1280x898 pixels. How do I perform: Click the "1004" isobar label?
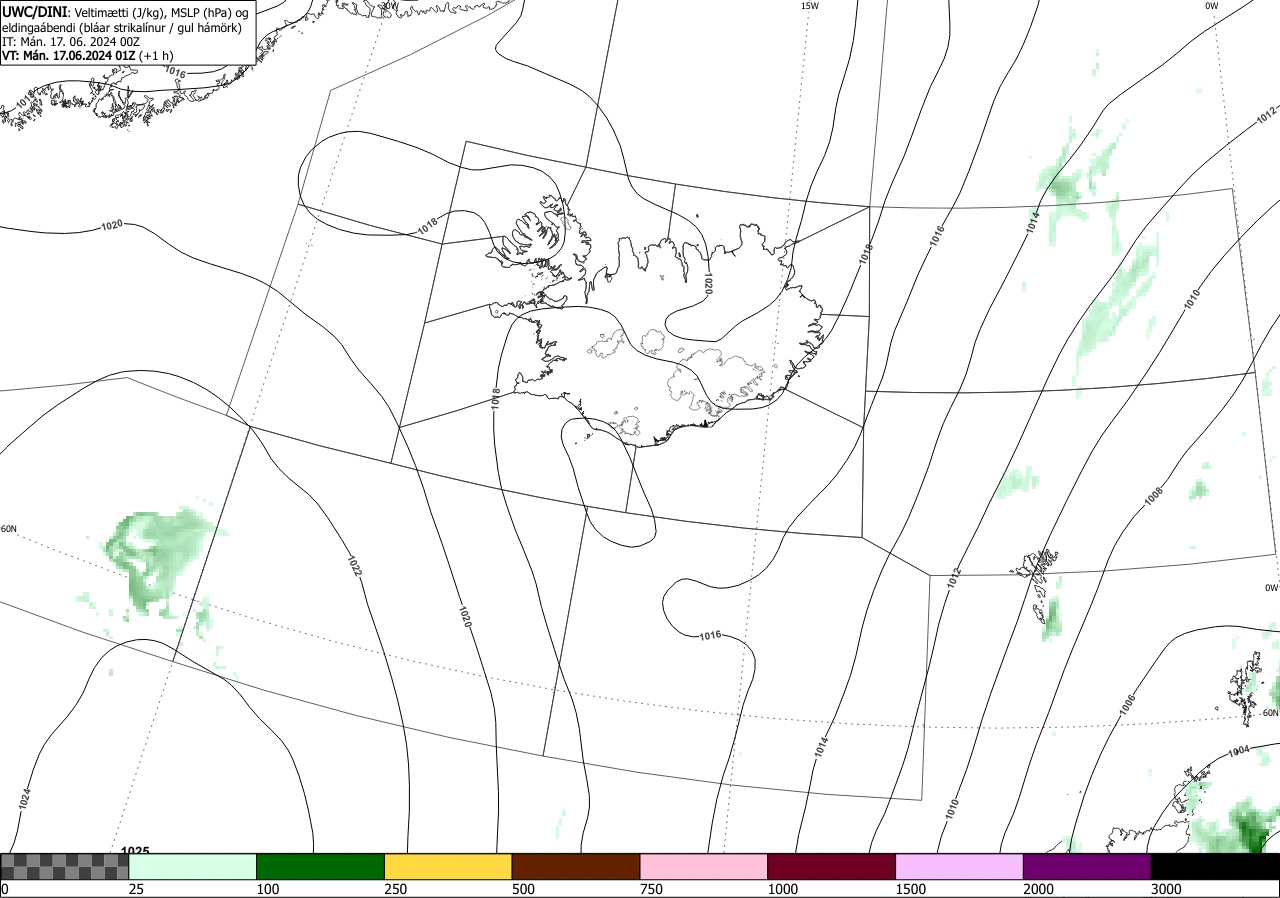coord(1239,750)
